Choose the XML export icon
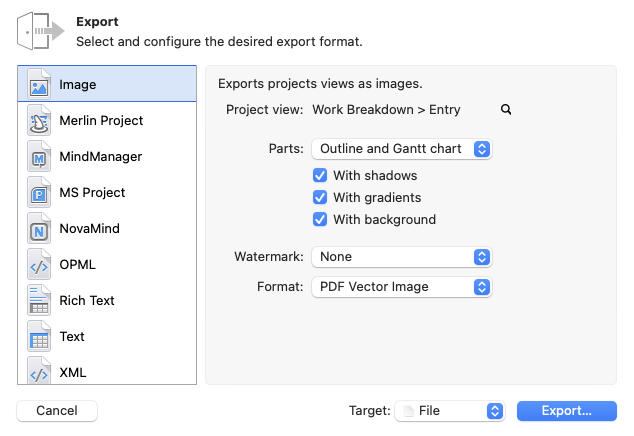Screen dimensions: 634x436 tap(39, 372)
